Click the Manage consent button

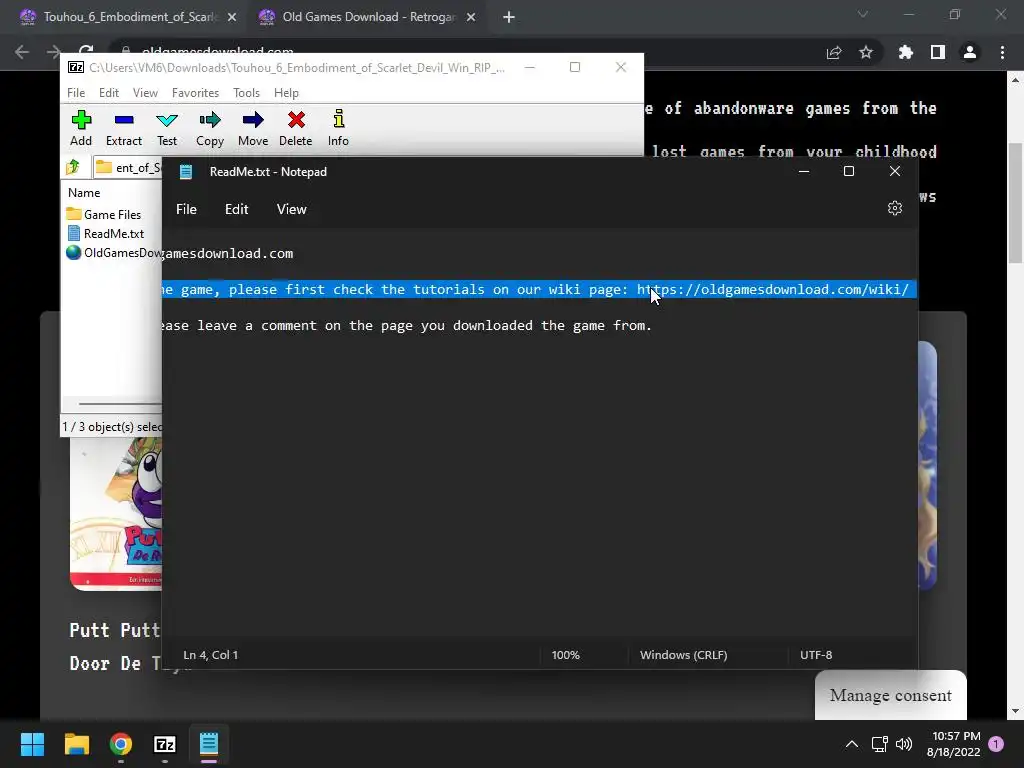coord(890,695)
